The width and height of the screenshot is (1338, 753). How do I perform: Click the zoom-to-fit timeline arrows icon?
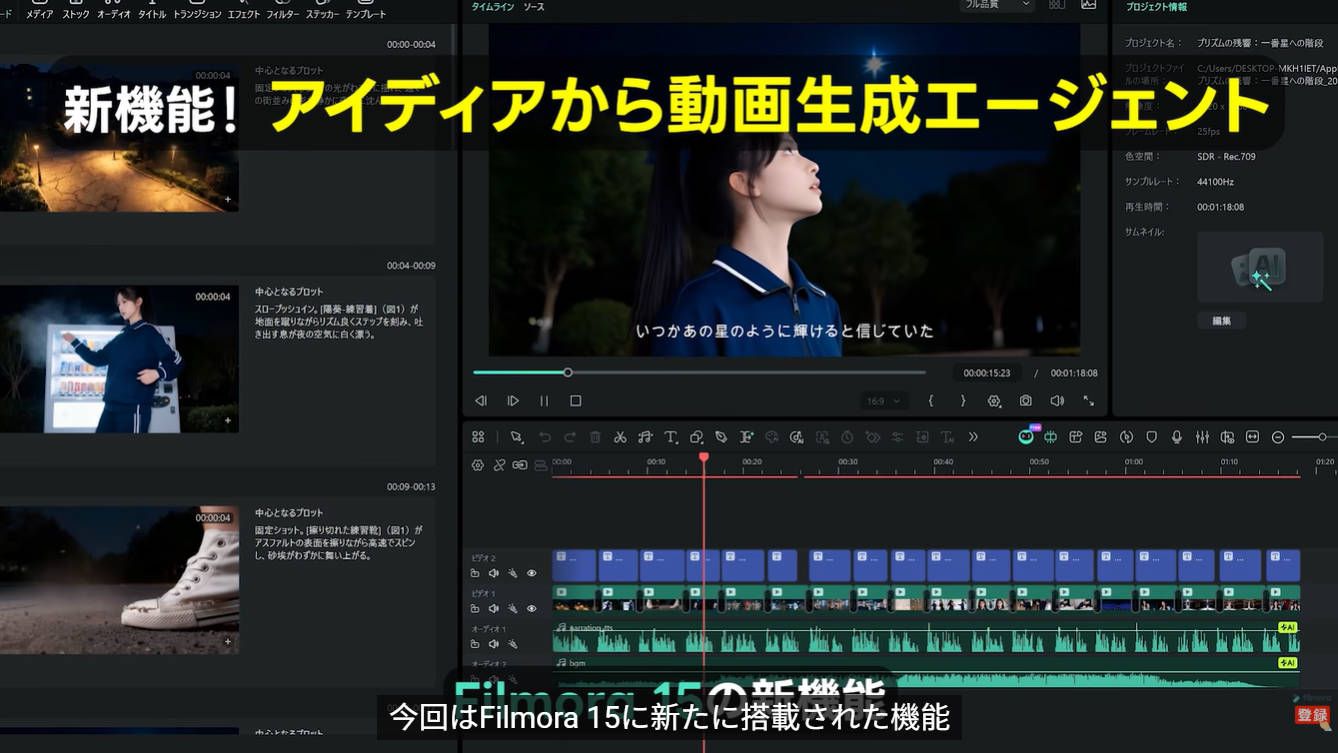pos(1252,437)
